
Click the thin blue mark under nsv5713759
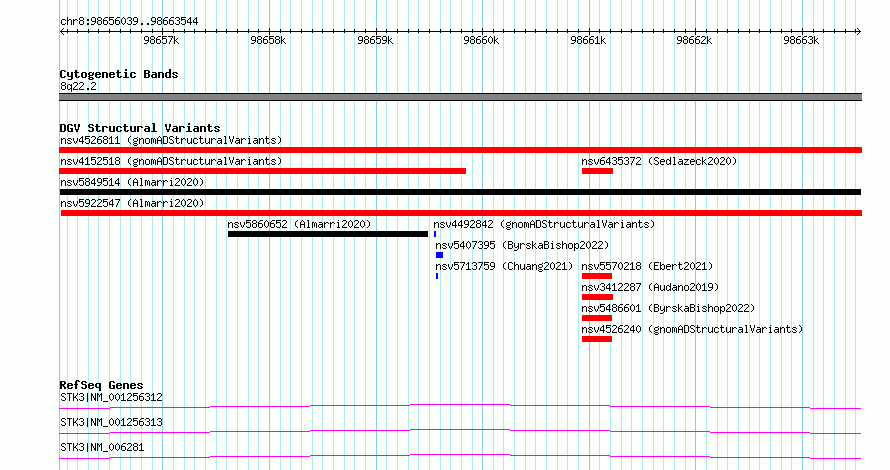click(437, 276)
